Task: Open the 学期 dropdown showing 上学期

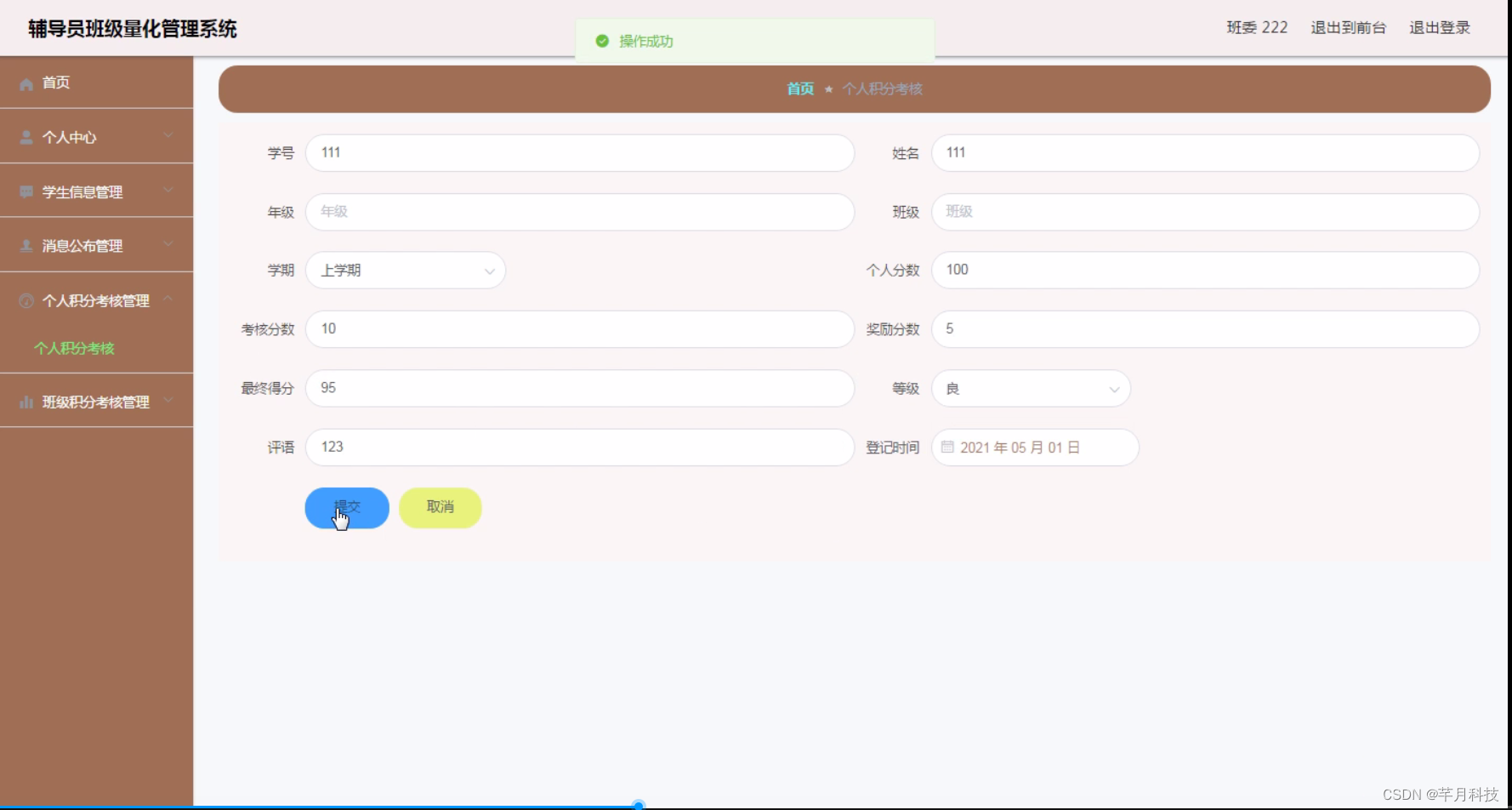Action: click(x=406, y=270)
